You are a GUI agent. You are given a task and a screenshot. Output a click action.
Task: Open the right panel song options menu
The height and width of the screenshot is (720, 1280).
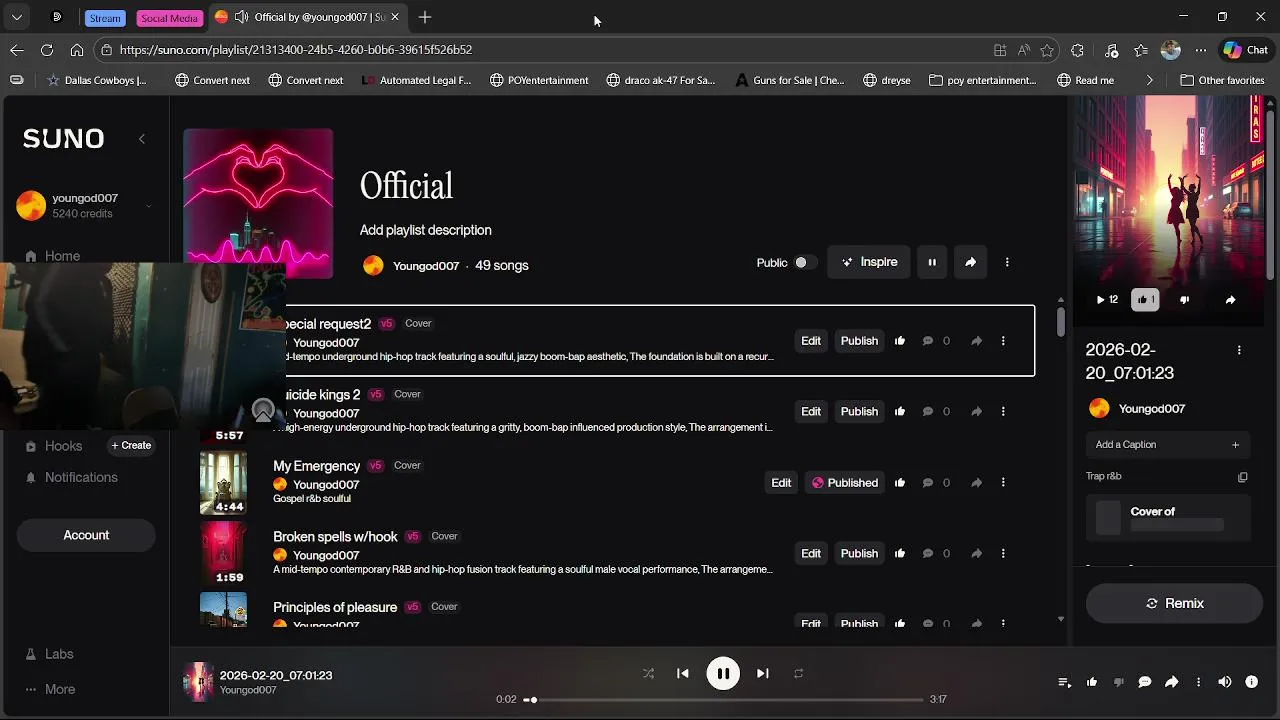pyautogui.click(x=1239, y=350)
